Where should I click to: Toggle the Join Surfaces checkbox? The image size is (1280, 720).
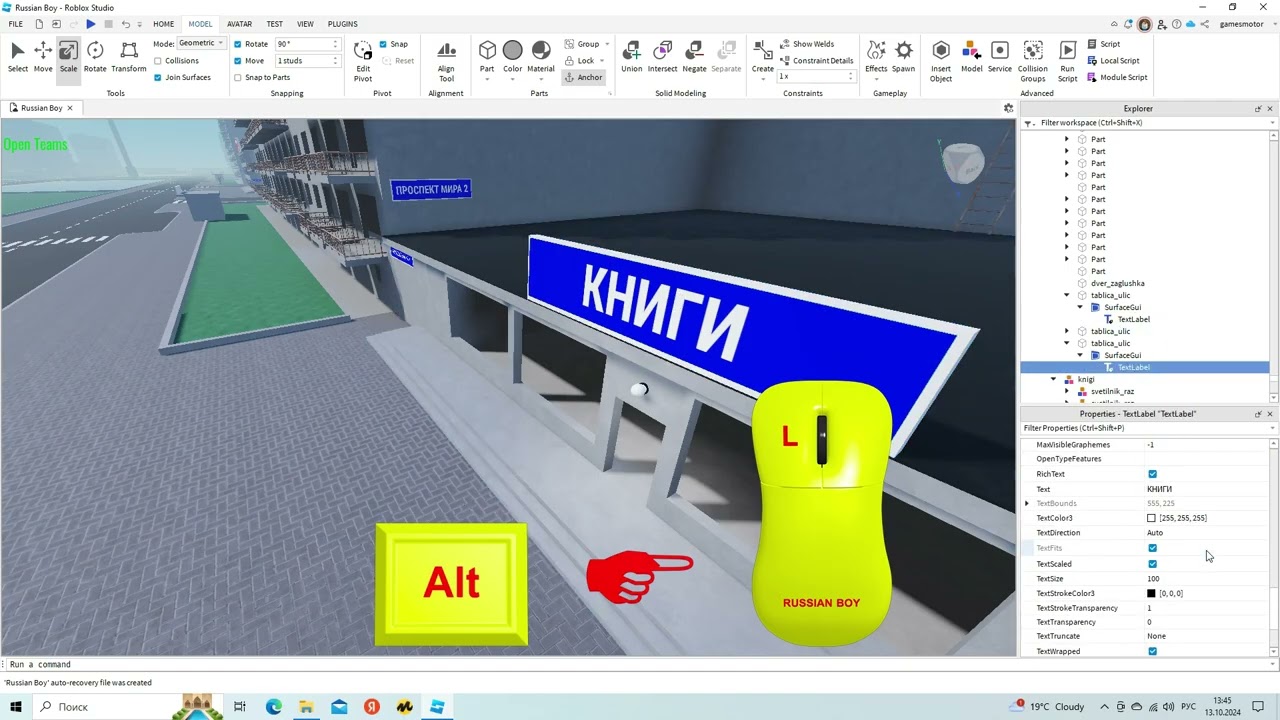click(x=158, y=77)
